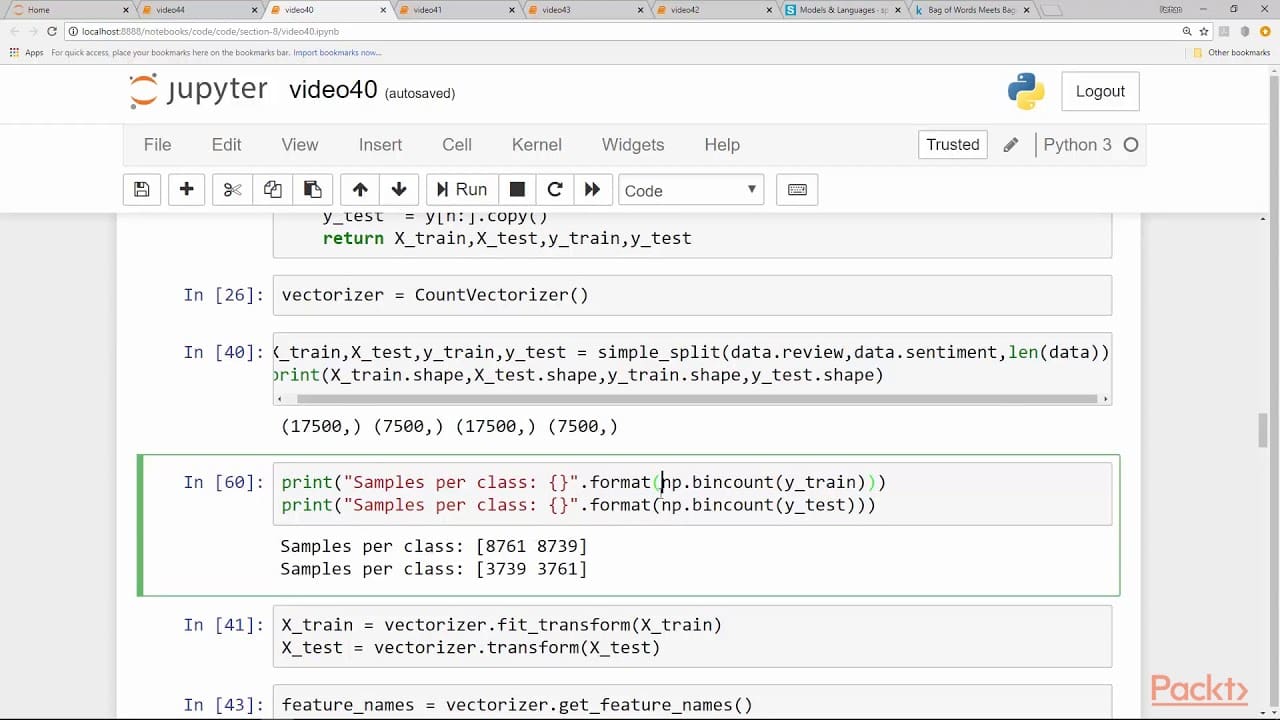The height and width of the screenshot is (720, 1280).
Task: Move selected cell down arrow
Action: click(x=399, y=190)
